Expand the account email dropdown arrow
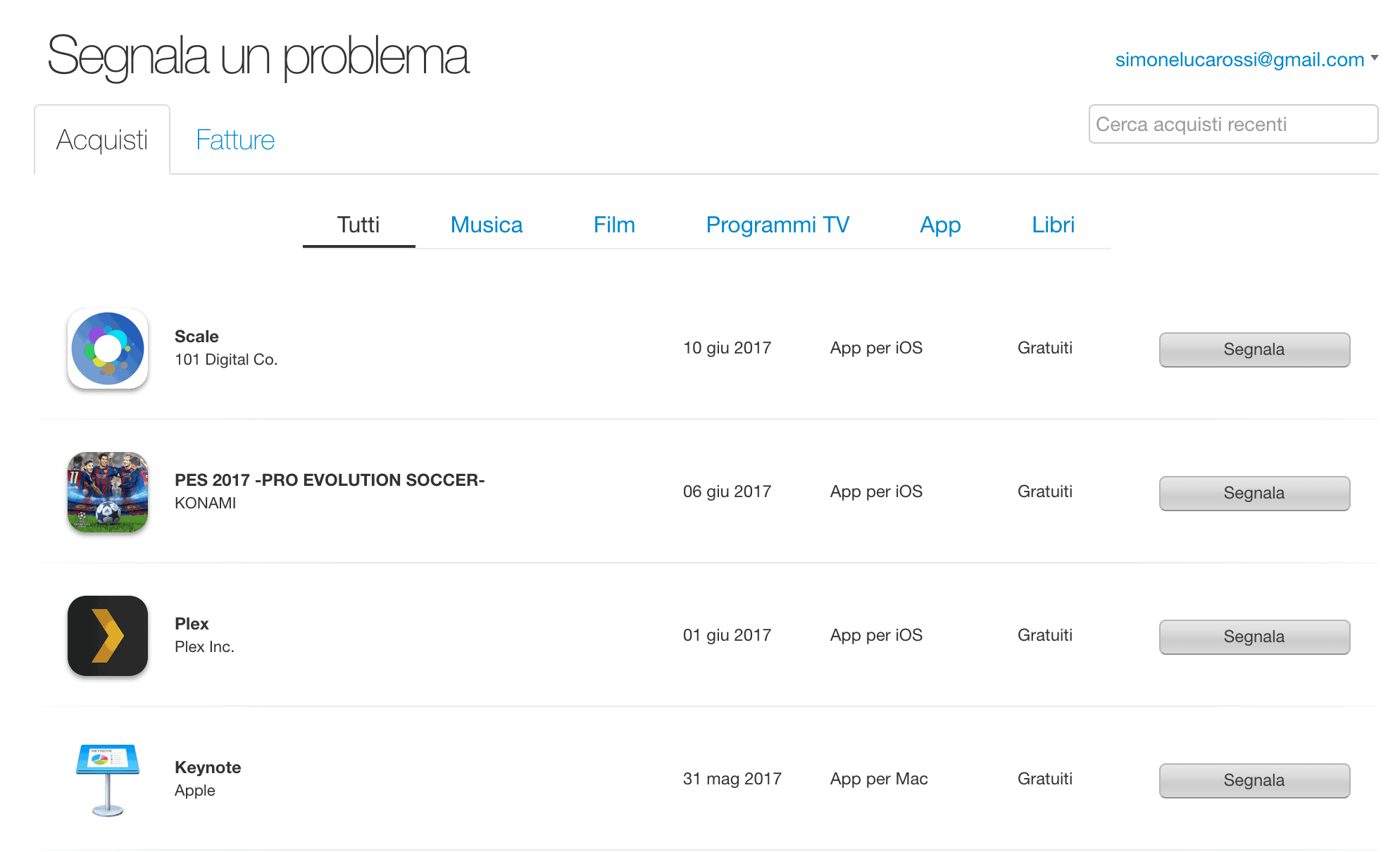This screenshot has width=1400, height=852. coord(1374,58)
